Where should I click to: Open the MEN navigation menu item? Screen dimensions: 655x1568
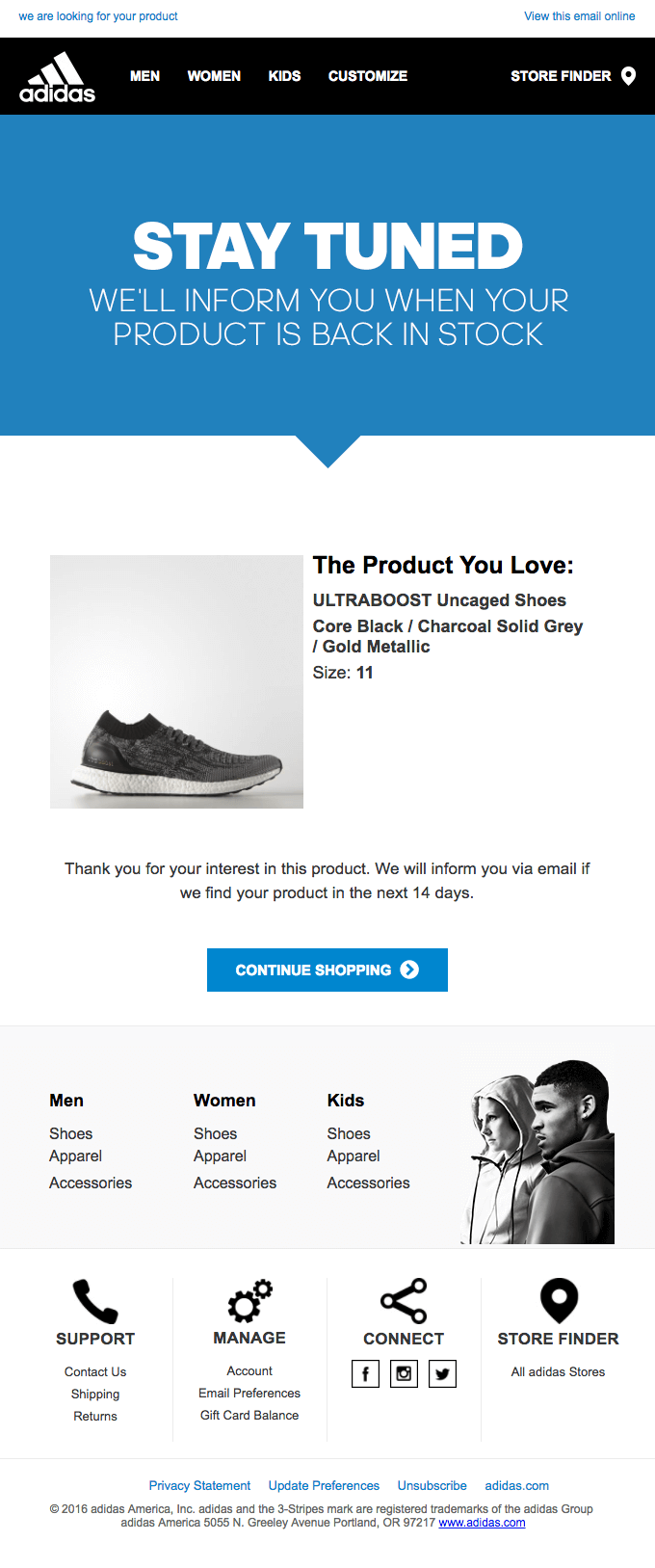145,76
